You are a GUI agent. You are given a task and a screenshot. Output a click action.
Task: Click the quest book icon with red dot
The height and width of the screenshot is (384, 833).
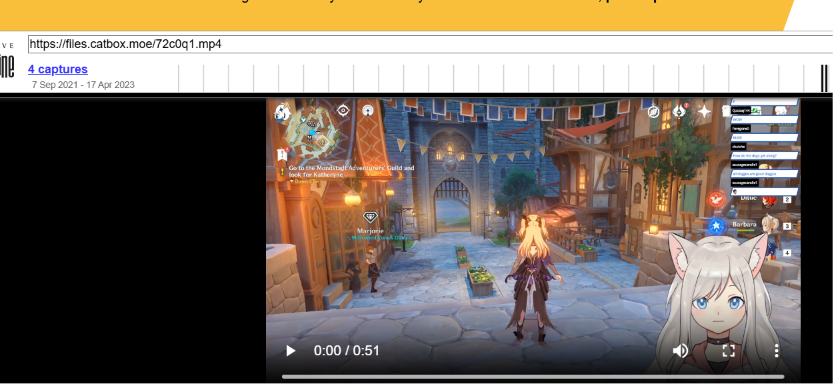coord(282,155)
